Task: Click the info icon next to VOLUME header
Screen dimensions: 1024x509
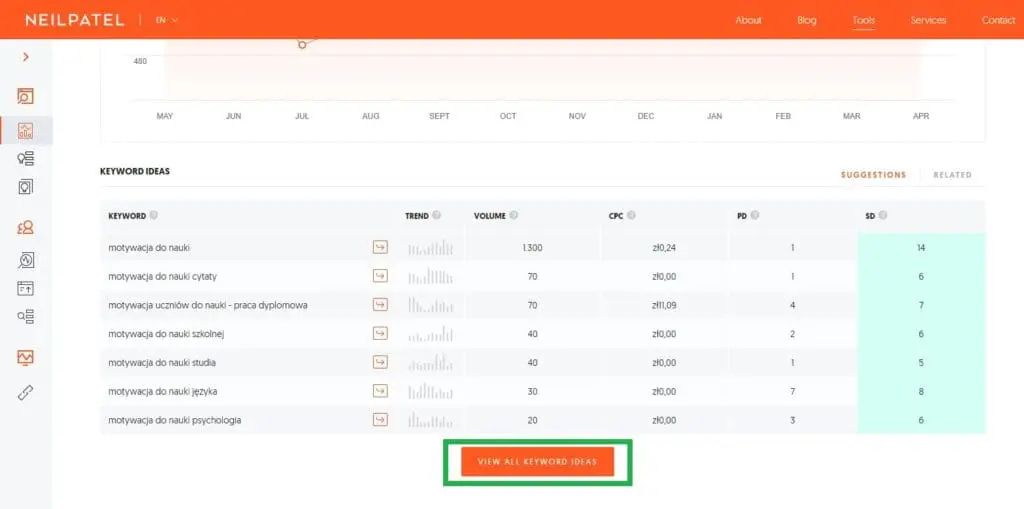Action: coord(513,215)
